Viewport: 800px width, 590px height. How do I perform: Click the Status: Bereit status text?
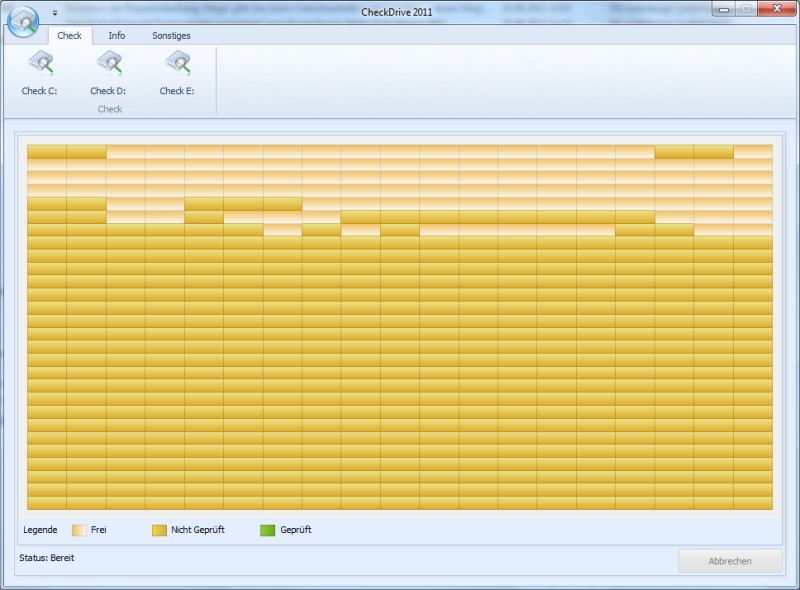[x=47, y=557]
